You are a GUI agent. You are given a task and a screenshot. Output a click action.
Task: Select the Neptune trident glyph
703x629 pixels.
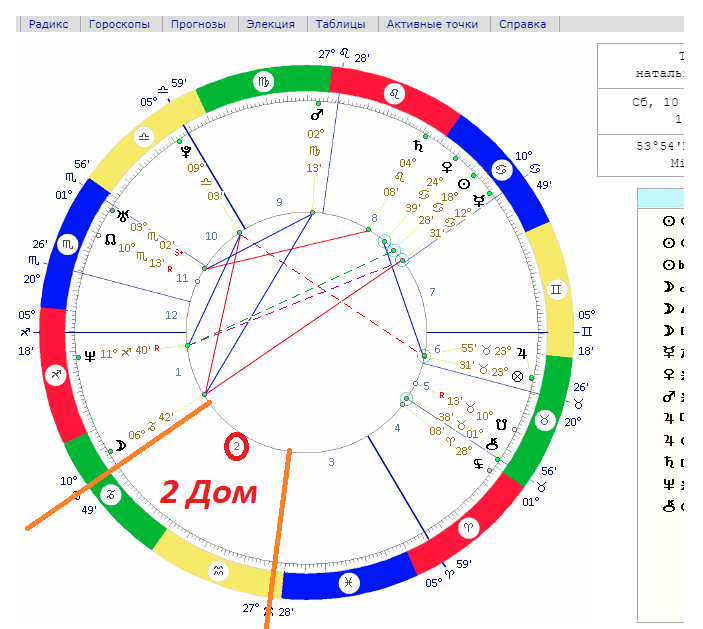[x=91, y=353]
